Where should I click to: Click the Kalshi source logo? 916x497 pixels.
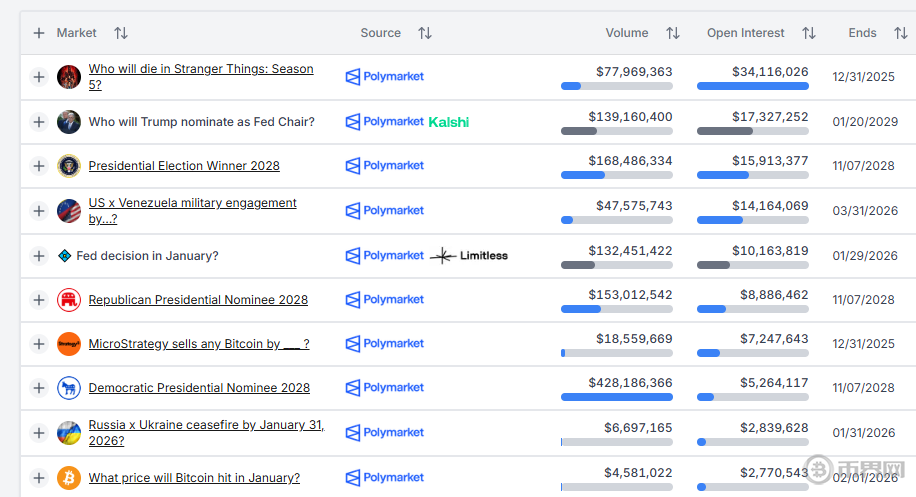[x=449, y=122]
